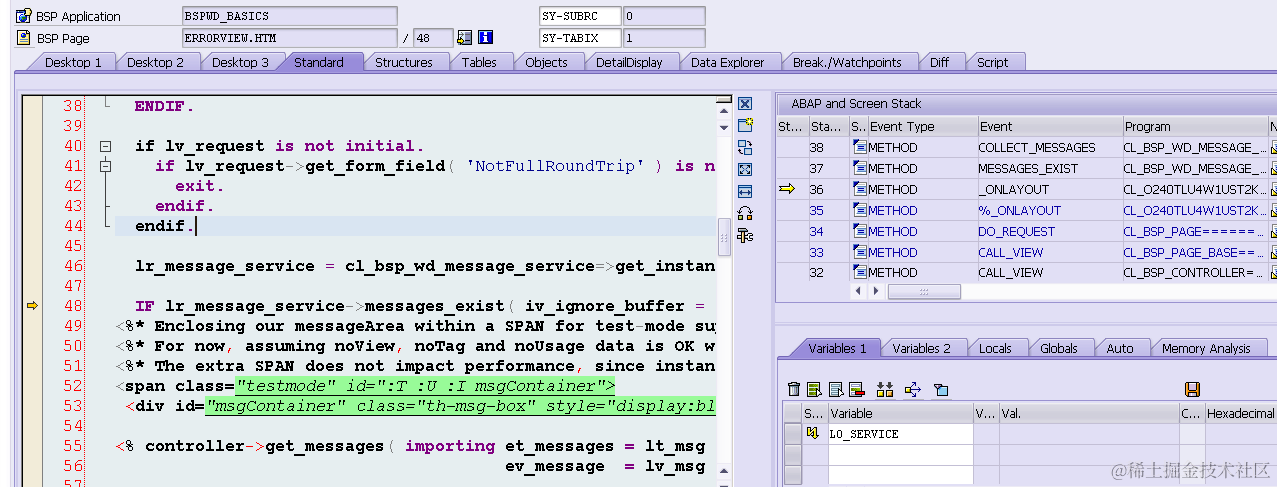Click the horizontal maximize tool icon
The height and width of the screenshot is (487, 1277).
[745, 191]
